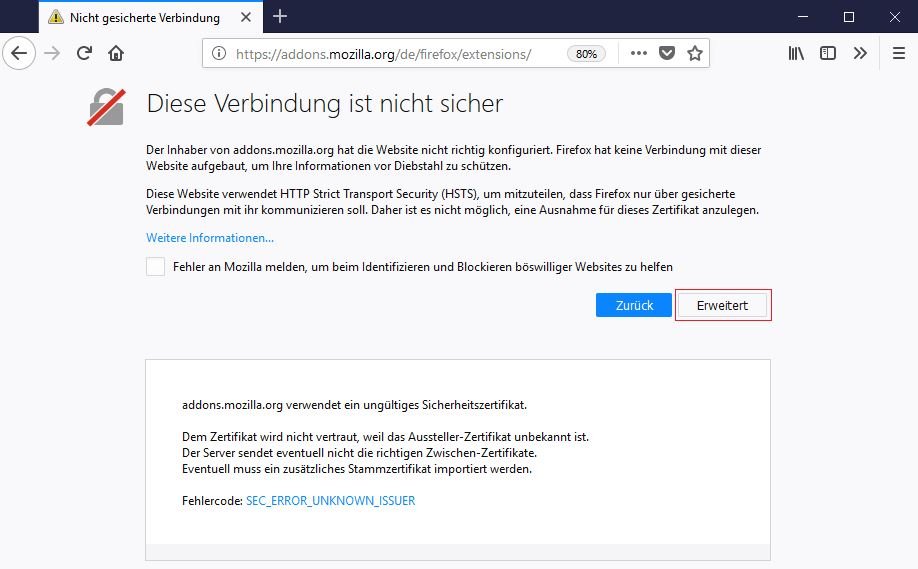The image size is (918, 569).
Task: Click the 'Fehlercode:' label
Action: 212,501
